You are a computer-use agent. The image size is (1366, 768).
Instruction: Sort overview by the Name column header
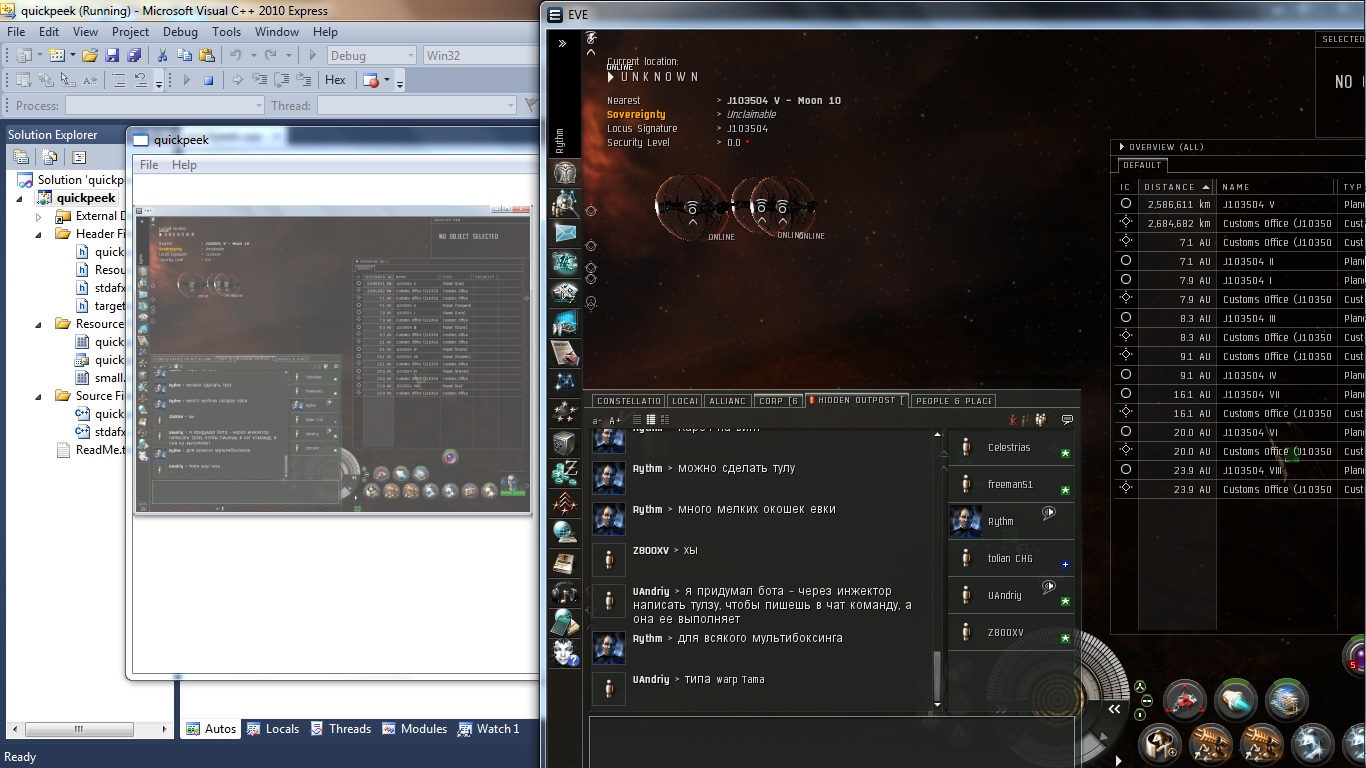1275,187
